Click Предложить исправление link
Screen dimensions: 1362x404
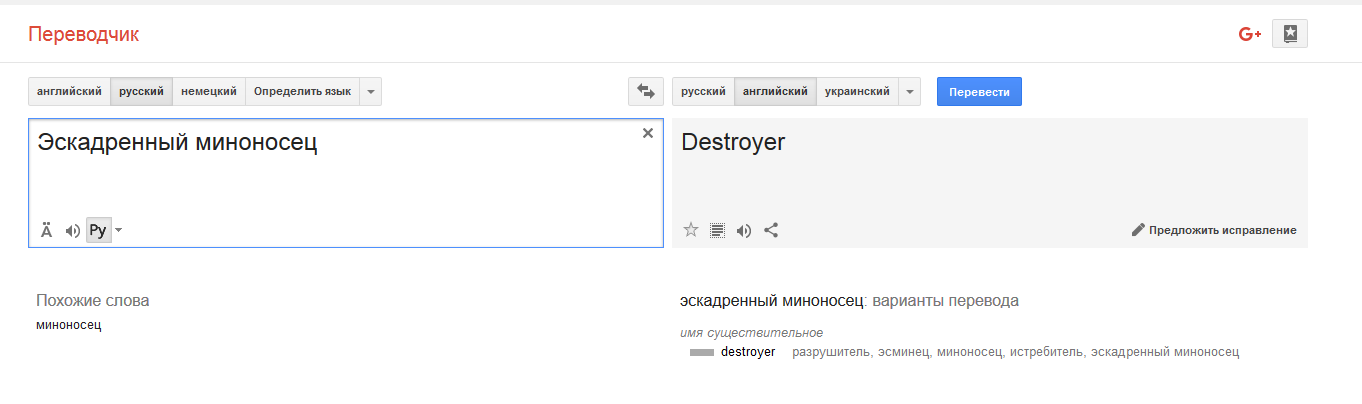pos(1222,230)
